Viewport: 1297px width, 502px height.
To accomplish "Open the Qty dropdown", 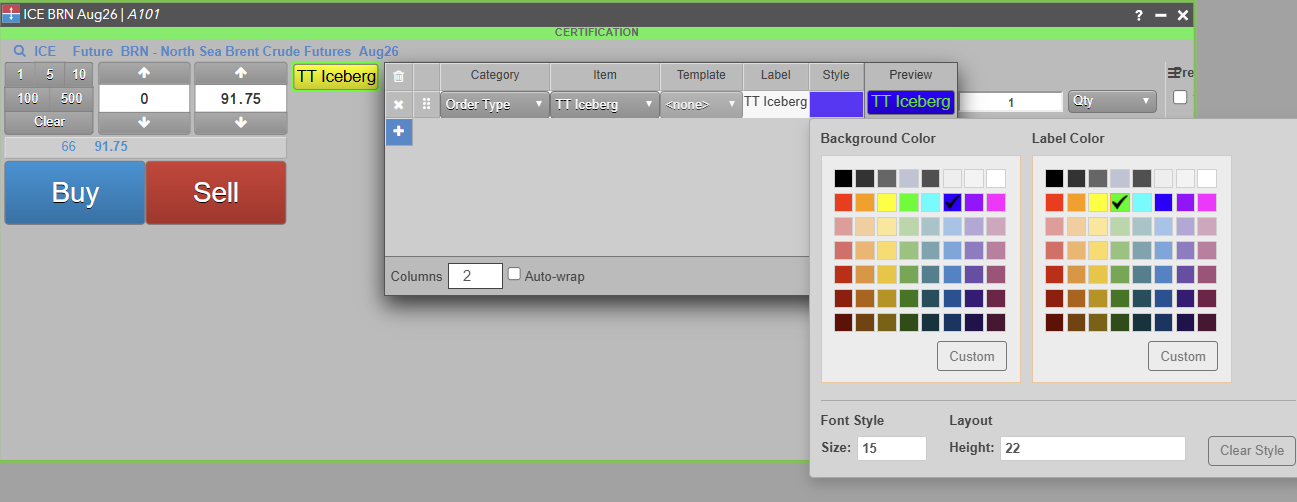I will point(1112,102).
